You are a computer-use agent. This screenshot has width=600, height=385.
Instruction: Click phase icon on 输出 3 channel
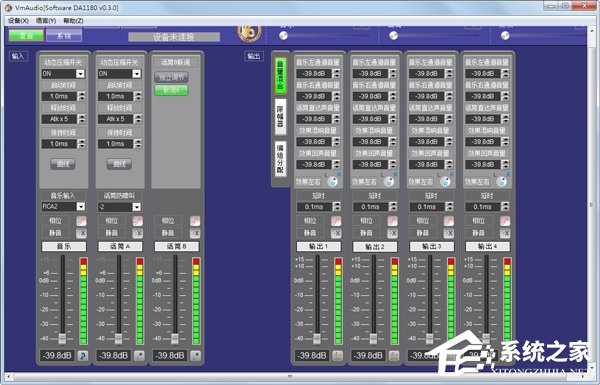coord(449,221)
